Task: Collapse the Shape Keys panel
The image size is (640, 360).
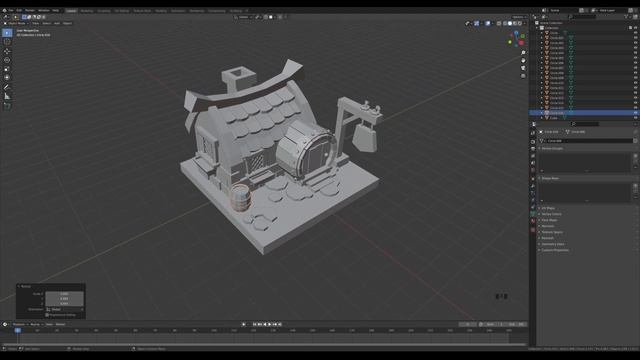Action: tap(550, 178)
